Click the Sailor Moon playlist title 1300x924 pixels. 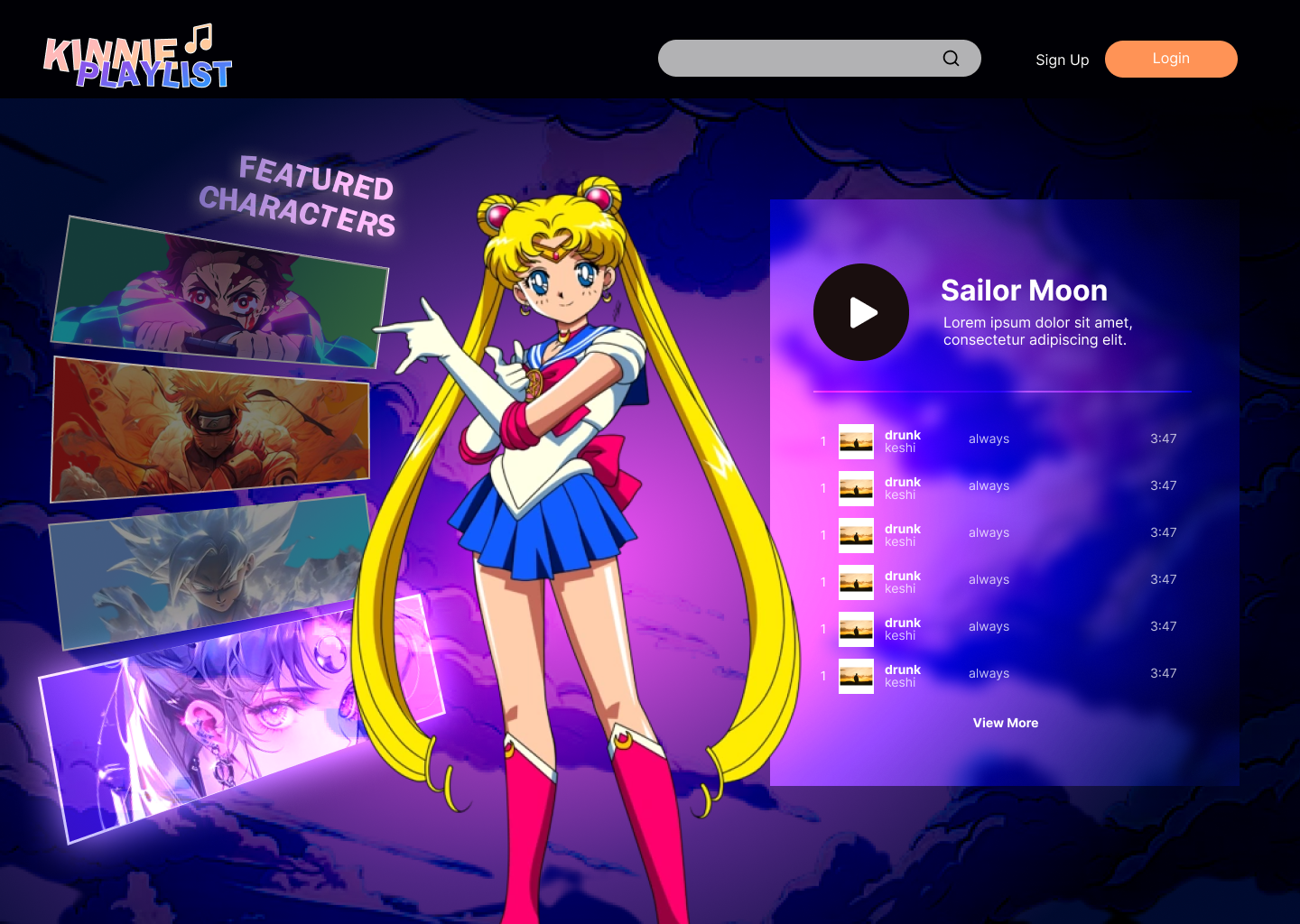tap(1024, 291)
